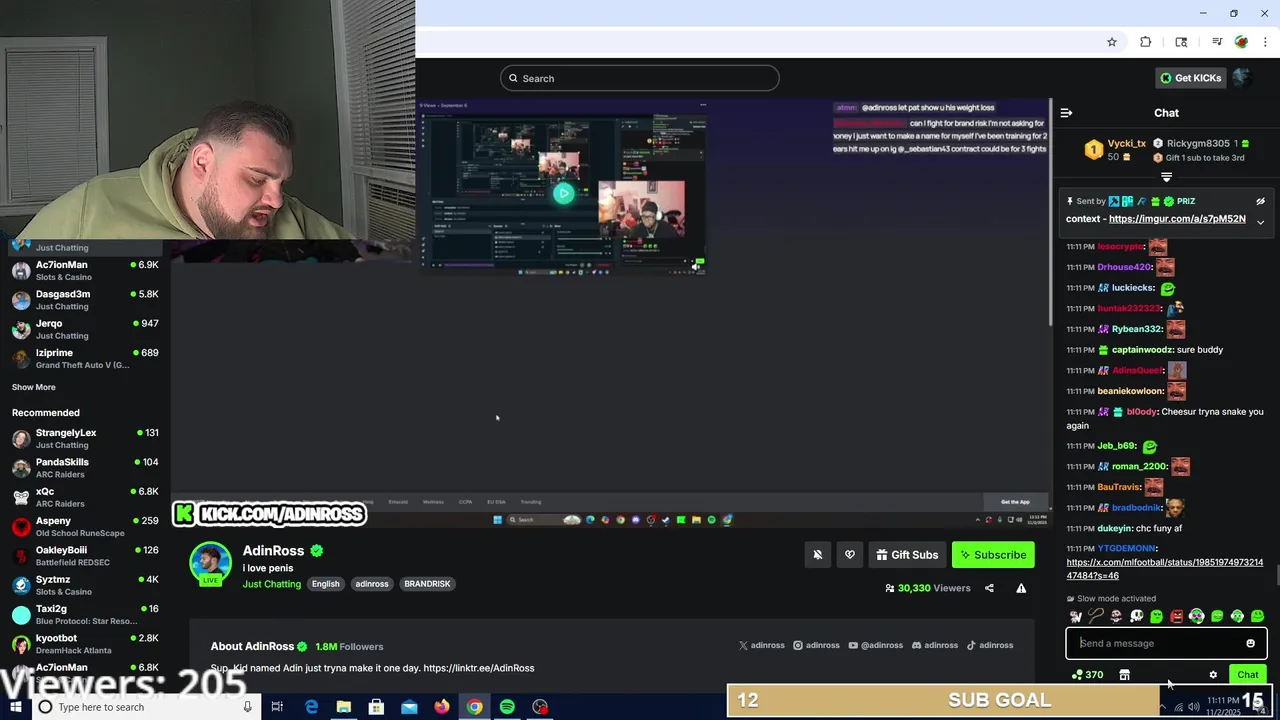Open AdinRoss Instagram link

click(816, 645)
